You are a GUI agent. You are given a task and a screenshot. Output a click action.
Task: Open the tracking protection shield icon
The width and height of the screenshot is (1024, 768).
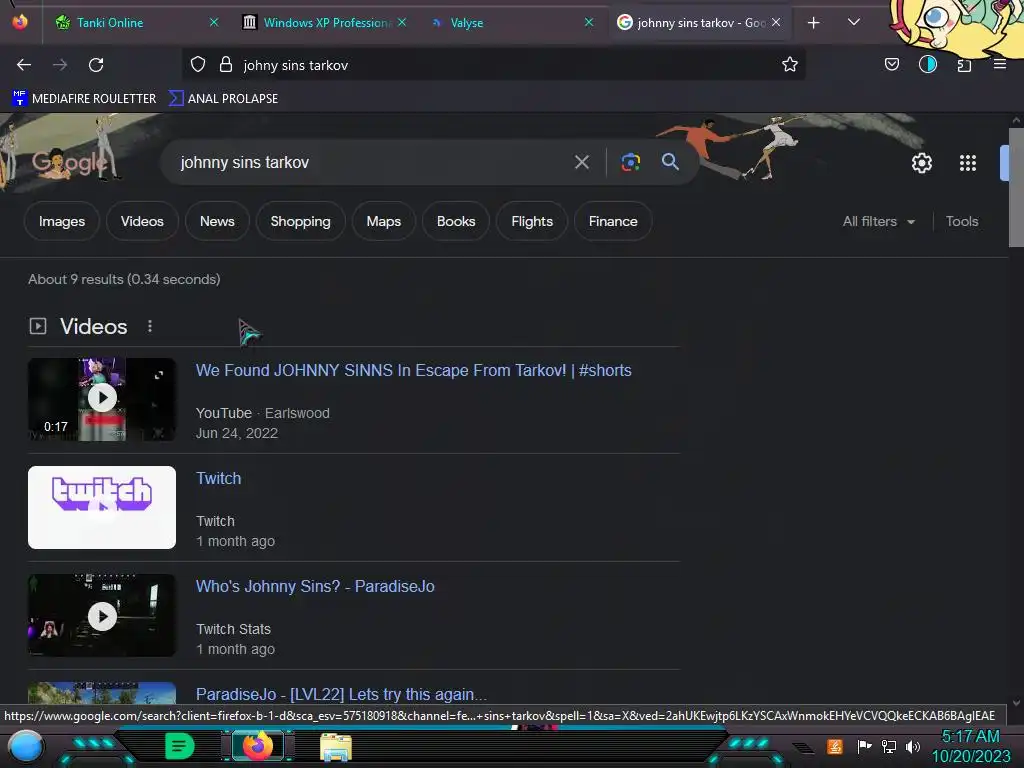198,65
